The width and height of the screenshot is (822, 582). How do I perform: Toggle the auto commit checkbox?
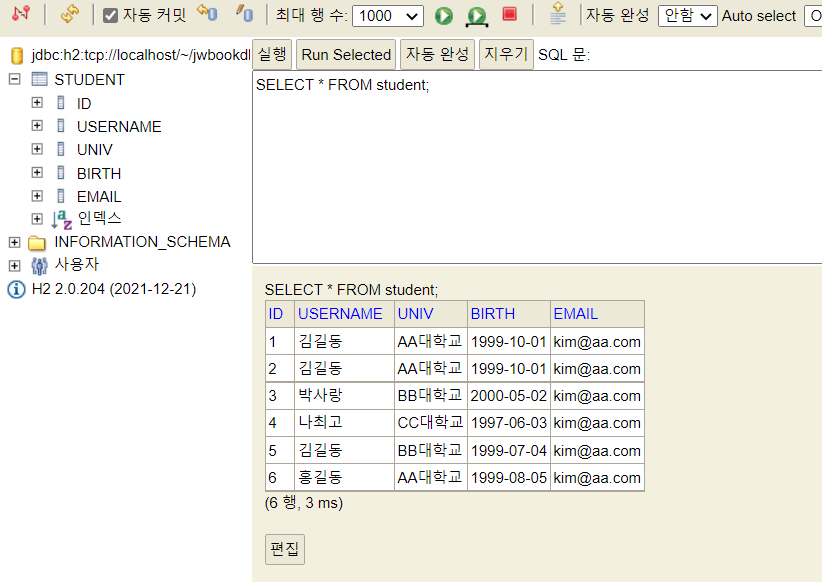110,15
